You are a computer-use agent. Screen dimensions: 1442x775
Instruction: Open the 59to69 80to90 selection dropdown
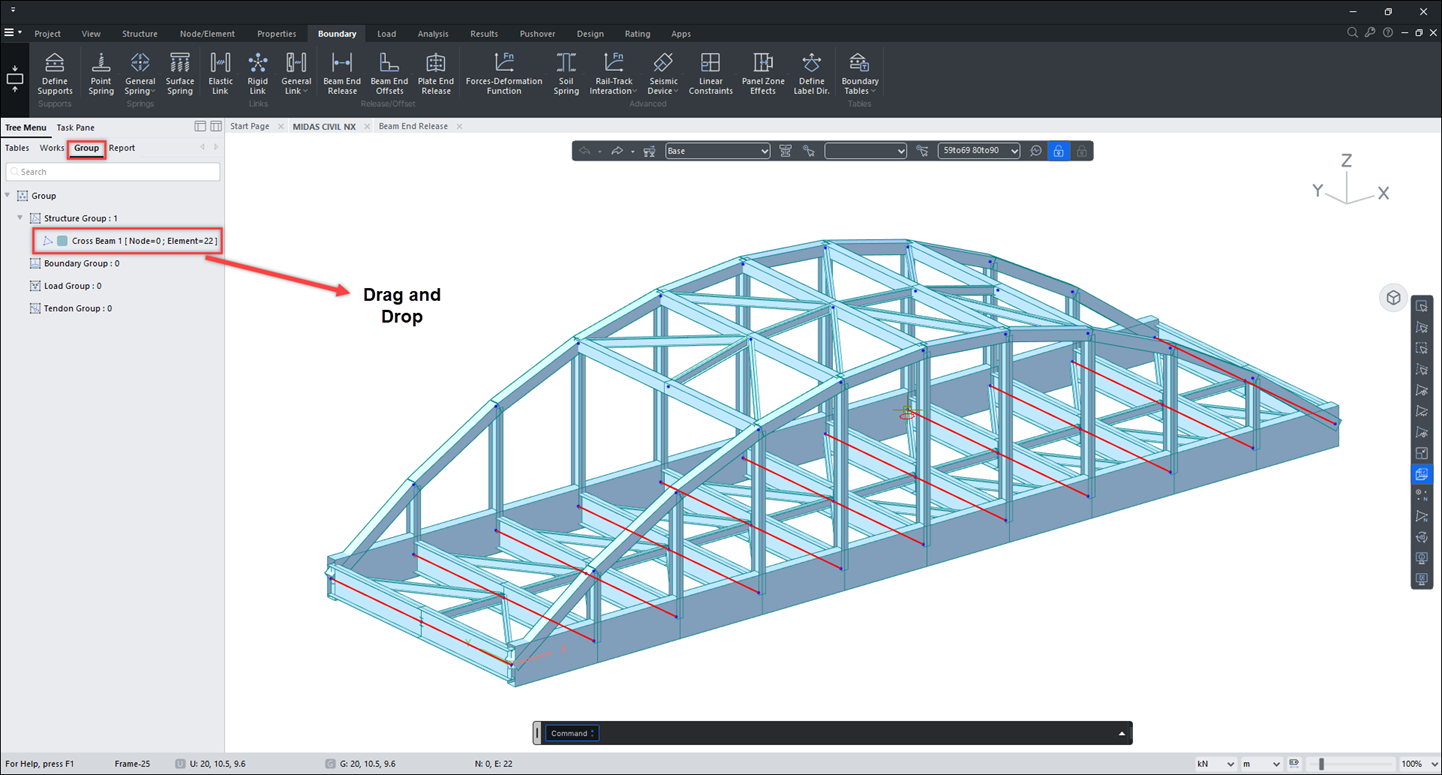pos(978,151)
